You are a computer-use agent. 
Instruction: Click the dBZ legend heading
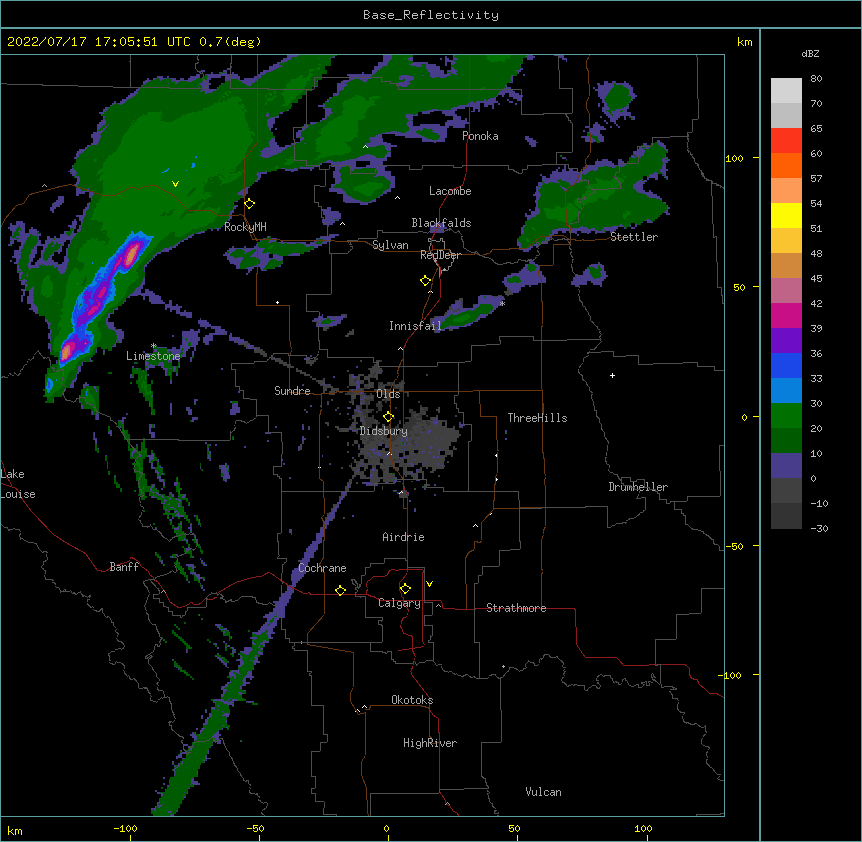(x=810, y=54)
